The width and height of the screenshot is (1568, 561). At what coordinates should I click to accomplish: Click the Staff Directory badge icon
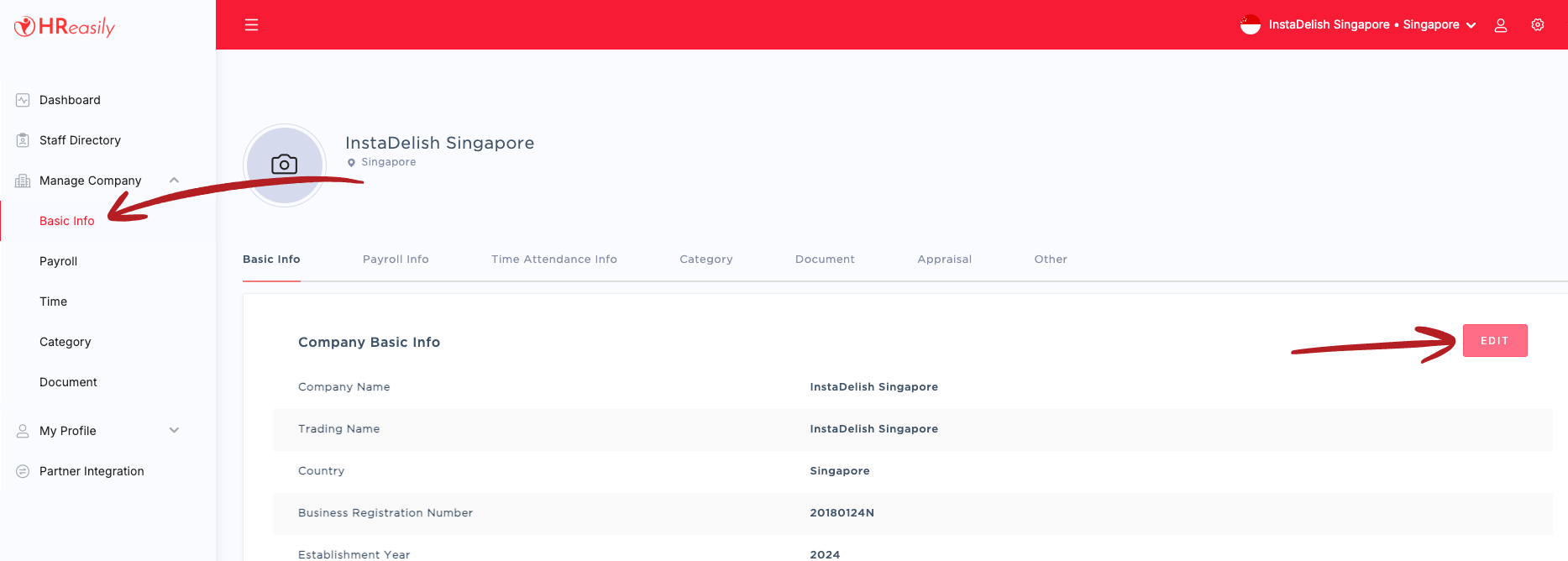pos(23,140)
